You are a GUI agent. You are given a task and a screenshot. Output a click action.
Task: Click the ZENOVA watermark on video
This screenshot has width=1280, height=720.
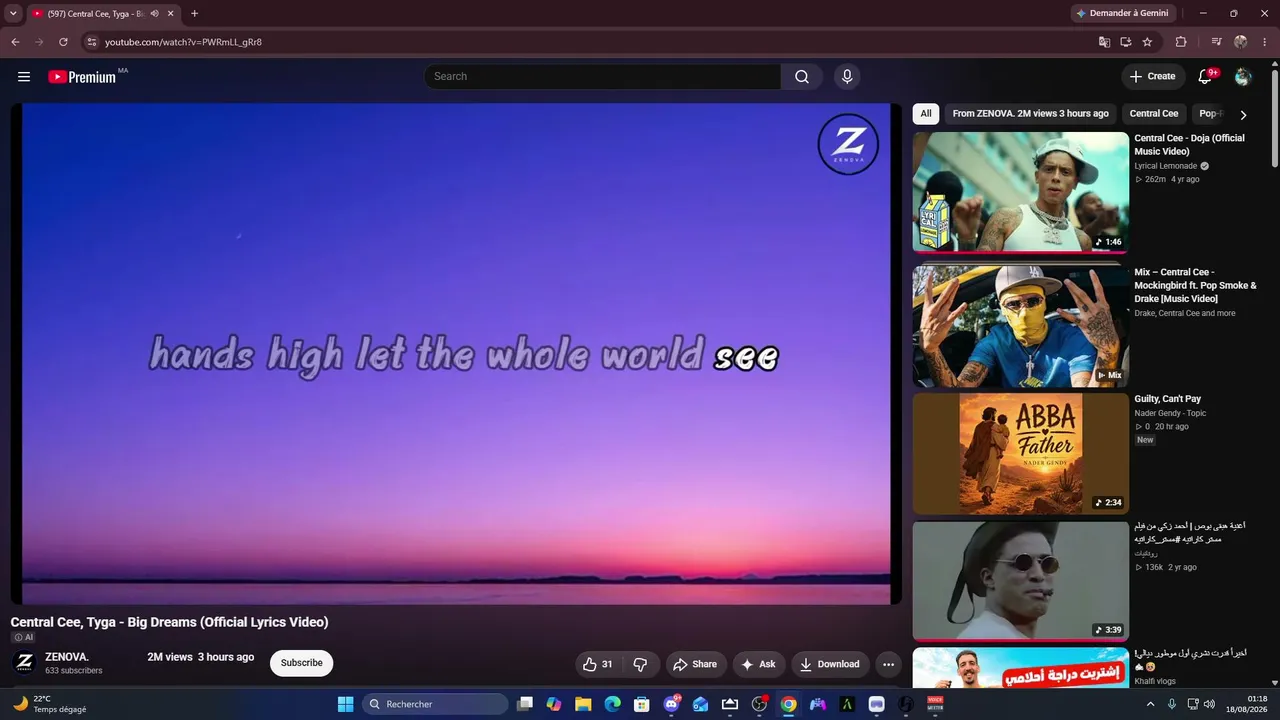pos(848,144)
